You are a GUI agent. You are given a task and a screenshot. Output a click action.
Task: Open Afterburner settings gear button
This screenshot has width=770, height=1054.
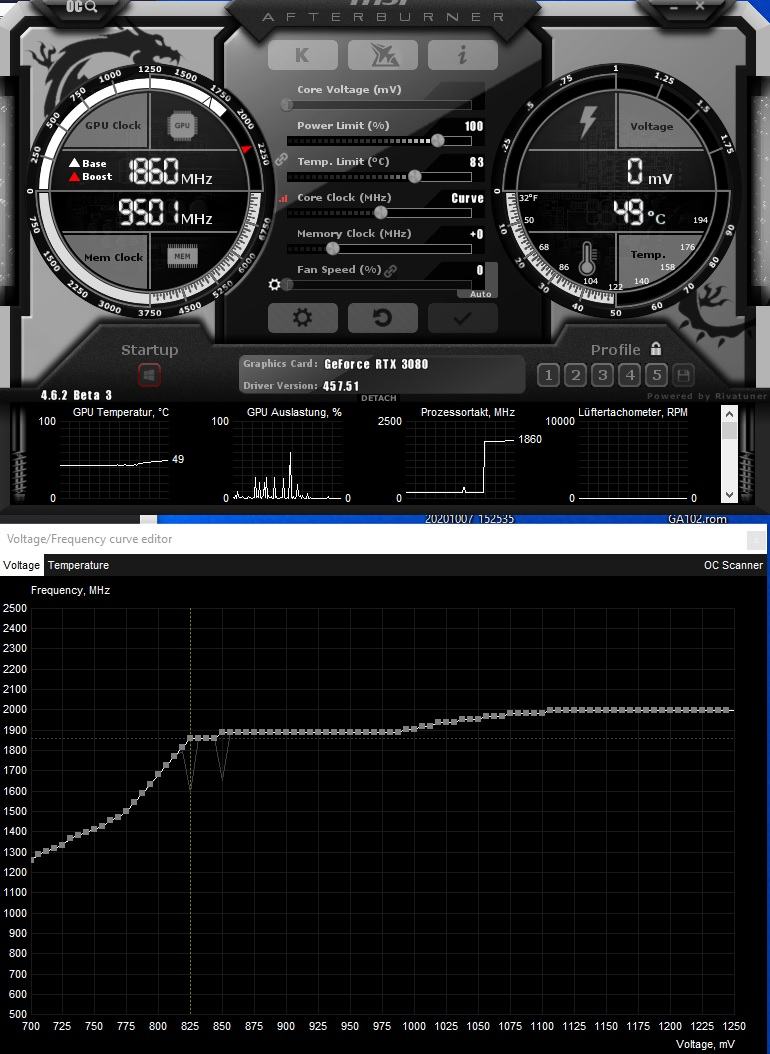coord(302,317)
